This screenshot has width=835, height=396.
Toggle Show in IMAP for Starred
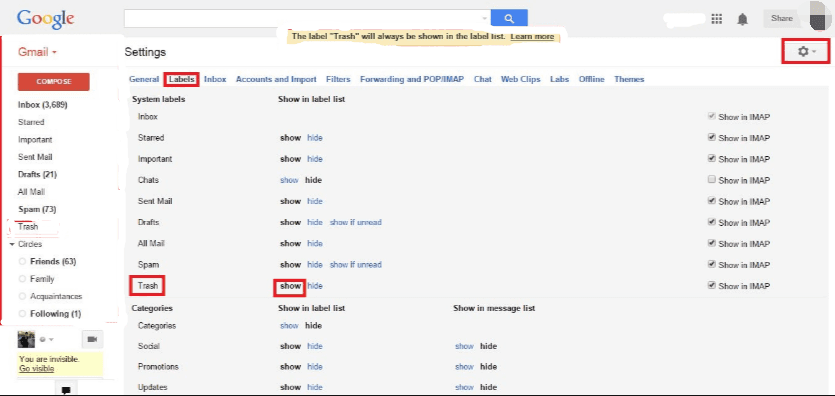coord(711,137)
